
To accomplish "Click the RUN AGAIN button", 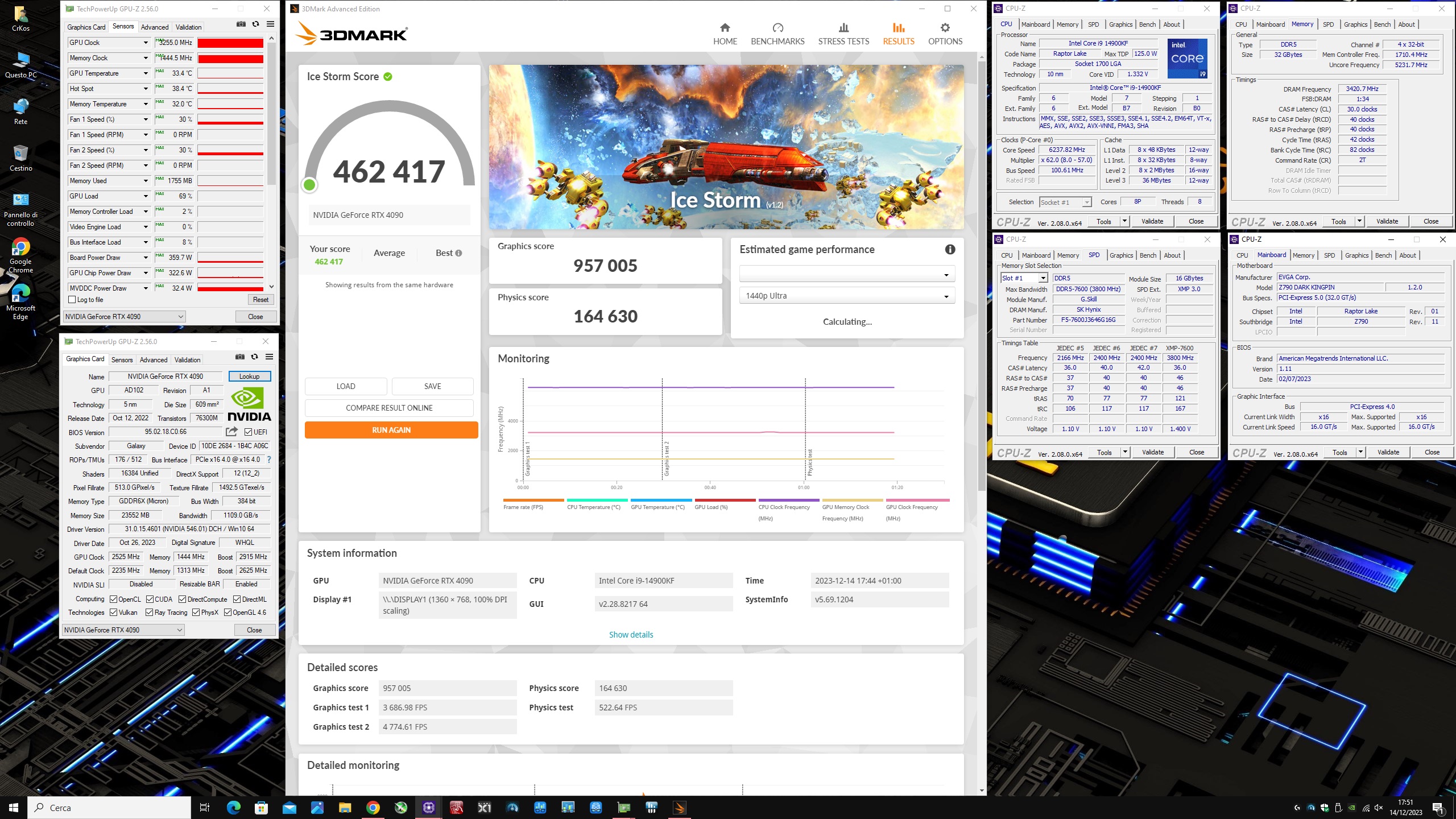I will [x=391, y=430].
